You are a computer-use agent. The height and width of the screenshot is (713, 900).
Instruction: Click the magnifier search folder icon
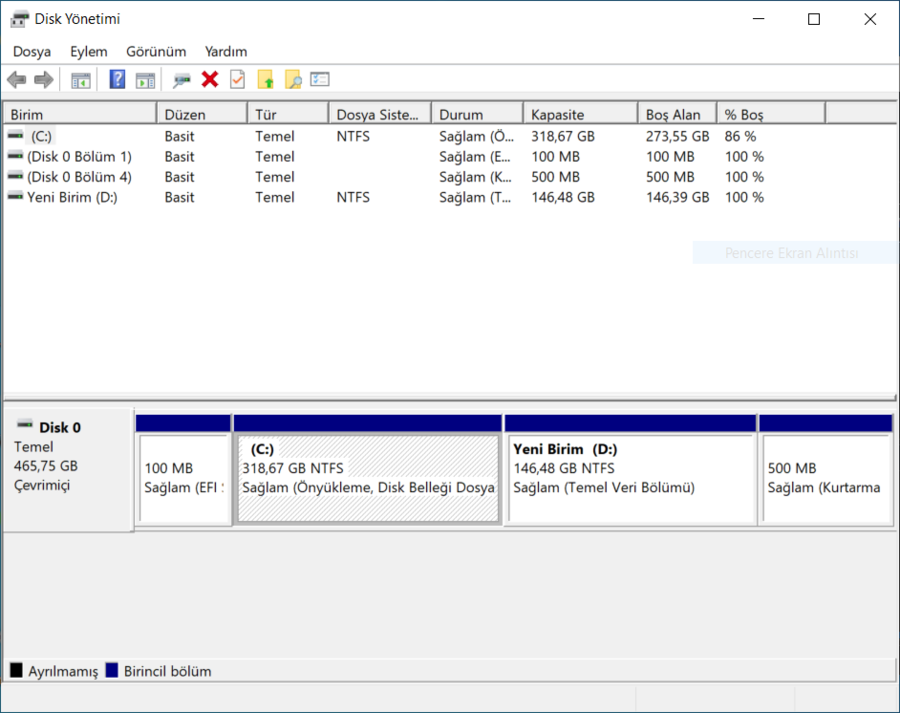click(x=293, y=80)
